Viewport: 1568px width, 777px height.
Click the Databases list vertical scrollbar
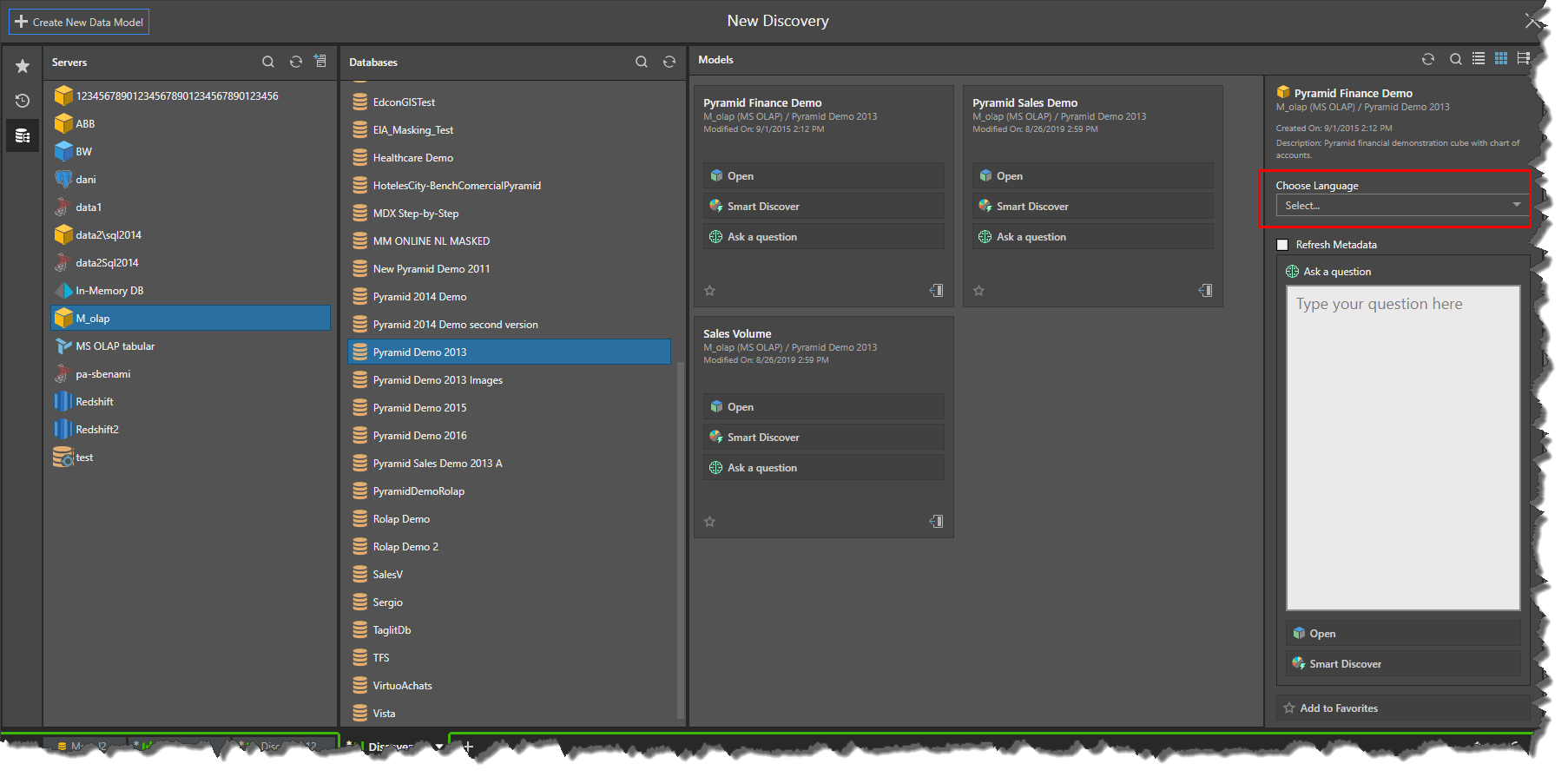tap(681, 538)
